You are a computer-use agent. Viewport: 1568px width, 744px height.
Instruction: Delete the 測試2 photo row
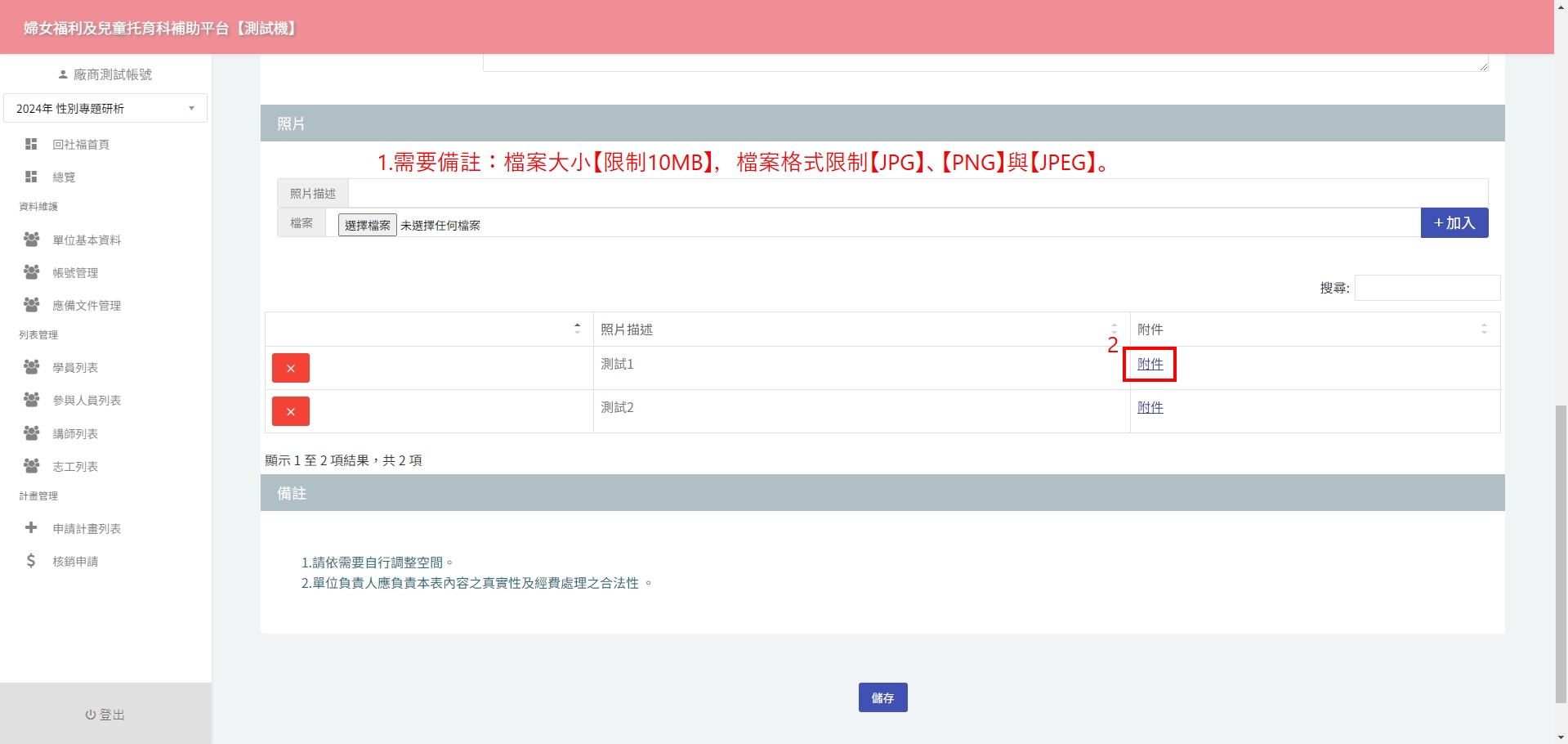click(x=290, y=411)
